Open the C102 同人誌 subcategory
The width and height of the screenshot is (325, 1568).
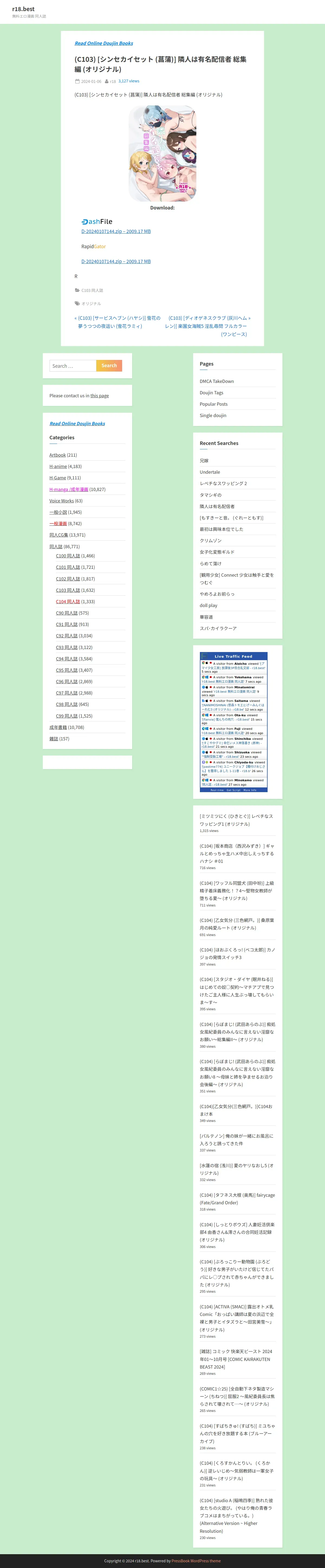(x=68, y=579)
